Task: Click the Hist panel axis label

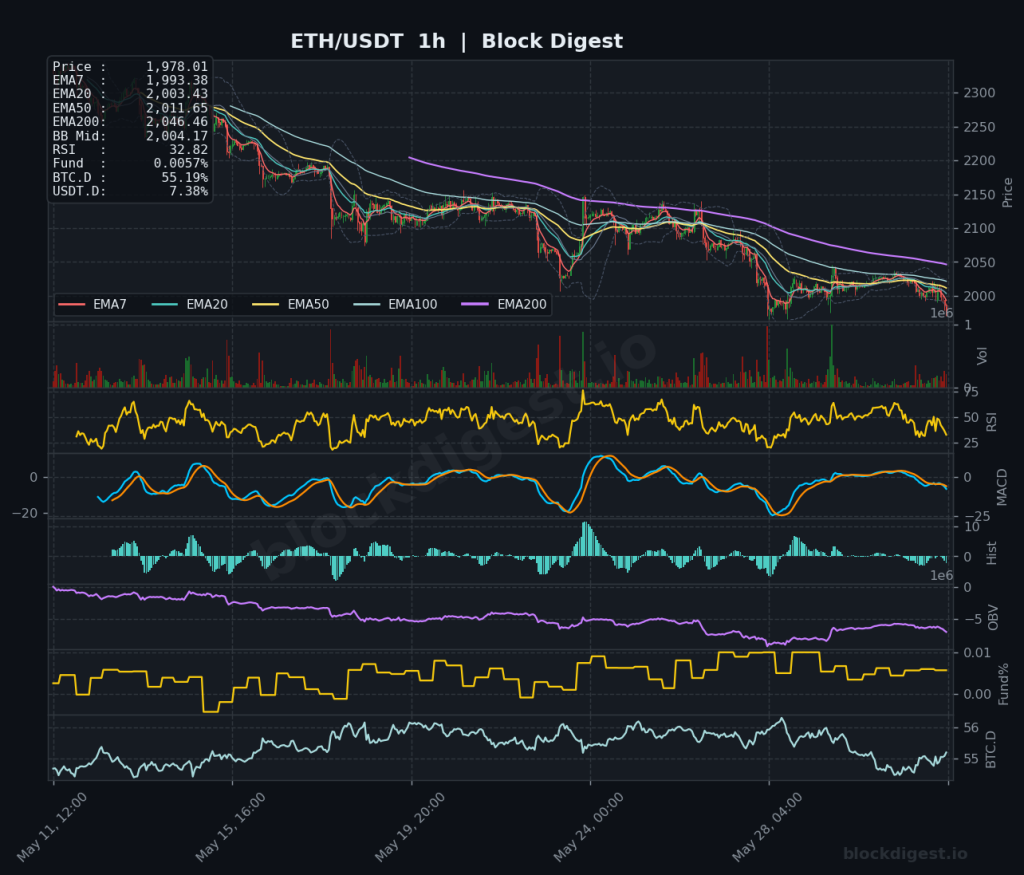Action: click(x=991, y=552)
